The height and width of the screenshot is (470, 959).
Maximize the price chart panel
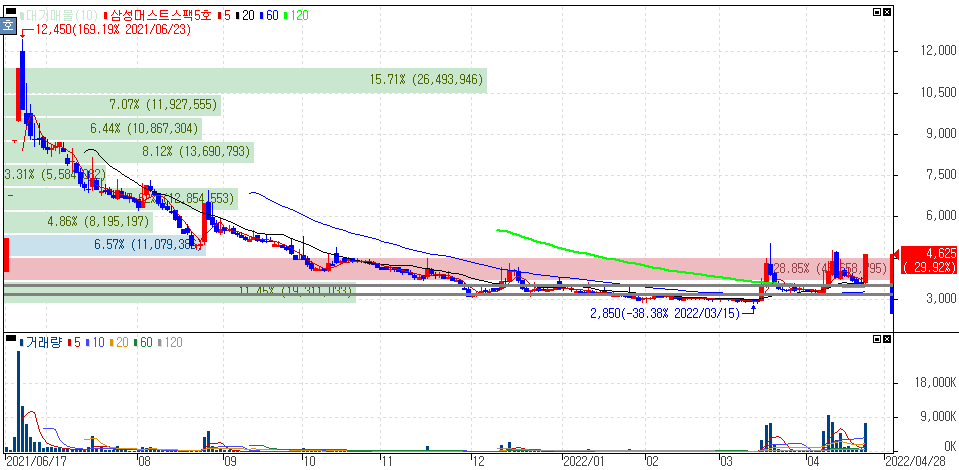pyautogui.click(x=877, y=12)
